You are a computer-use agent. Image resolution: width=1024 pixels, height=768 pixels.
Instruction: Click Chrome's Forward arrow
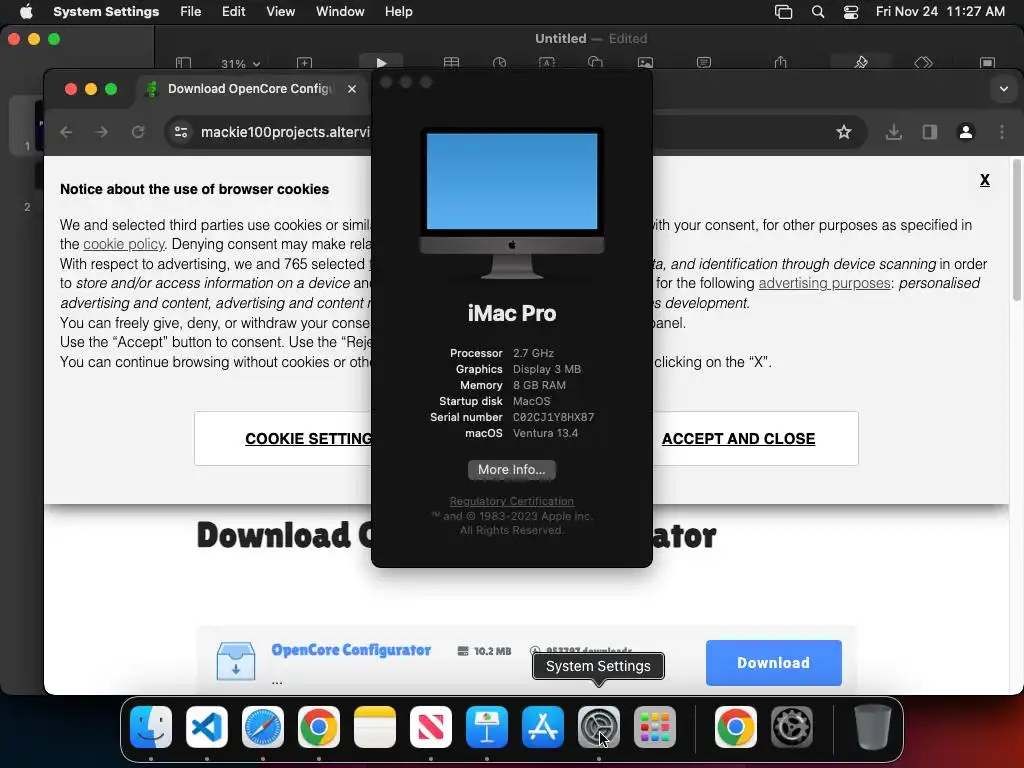[101, 132]
